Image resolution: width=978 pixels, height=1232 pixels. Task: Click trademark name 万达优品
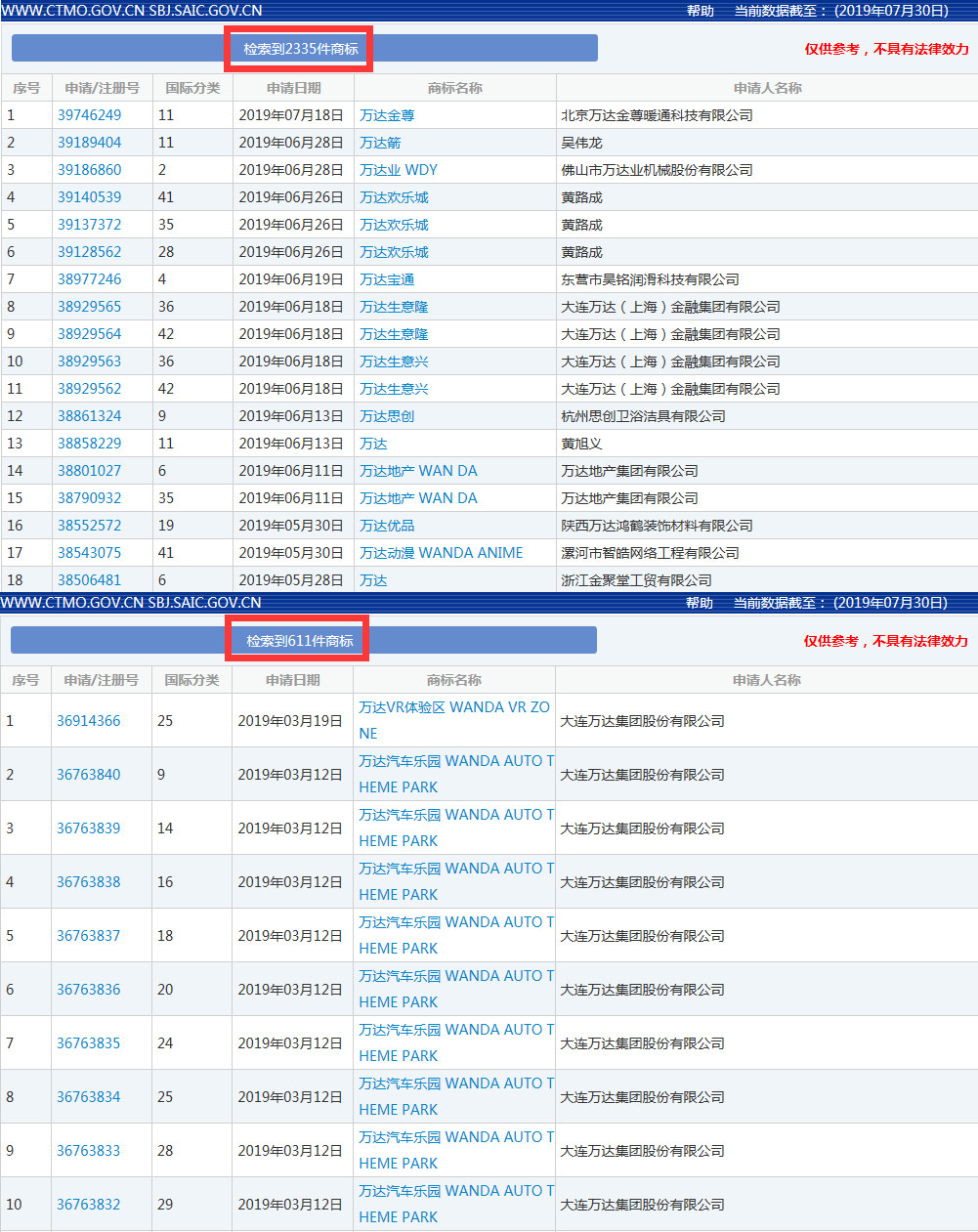coord(387,526)
